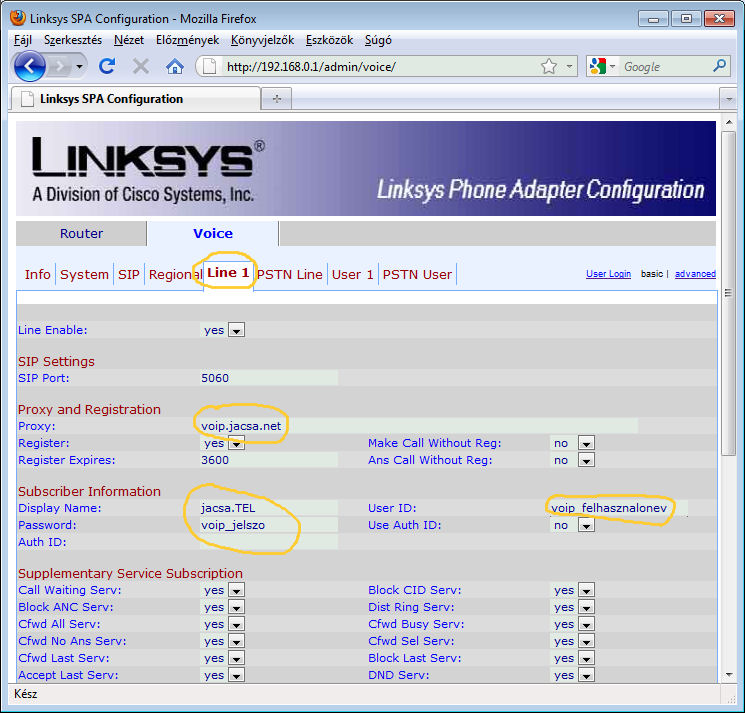Open the User 1 sub-tab
Image resolution: width=745 pixels, height=713 pixels.
click(x=353, y=274)
